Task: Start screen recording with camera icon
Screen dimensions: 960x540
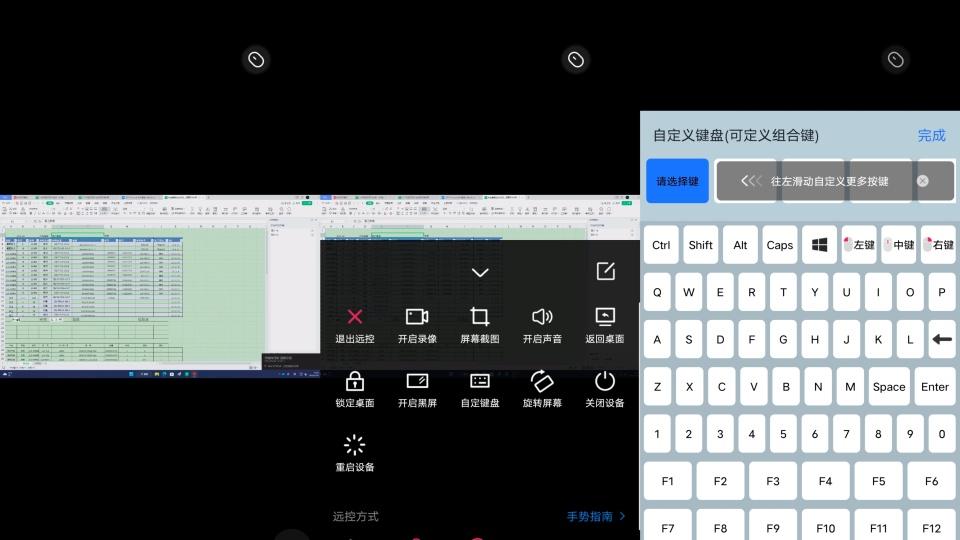Action: pyautogui.click(x=417, y=317)
